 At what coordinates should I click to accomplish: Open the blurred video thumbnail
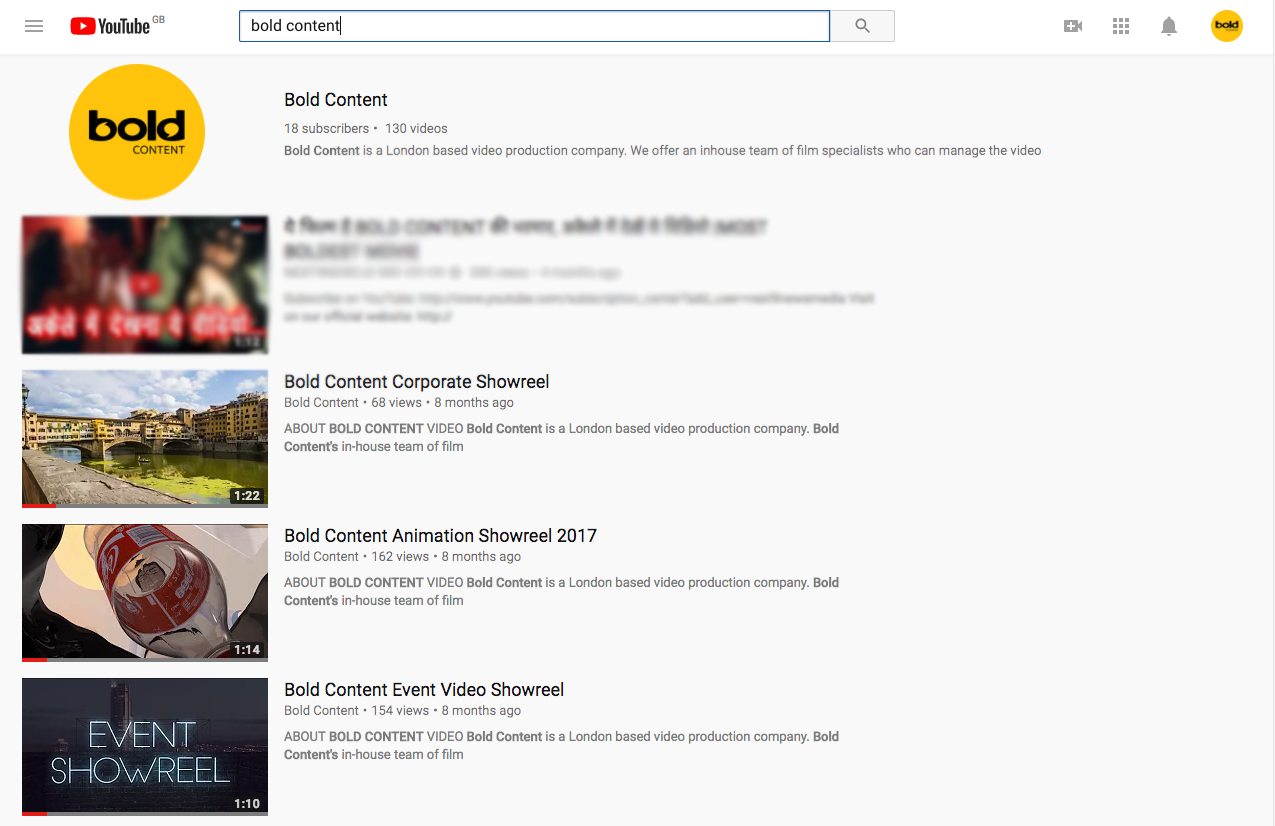pos(145,285)
